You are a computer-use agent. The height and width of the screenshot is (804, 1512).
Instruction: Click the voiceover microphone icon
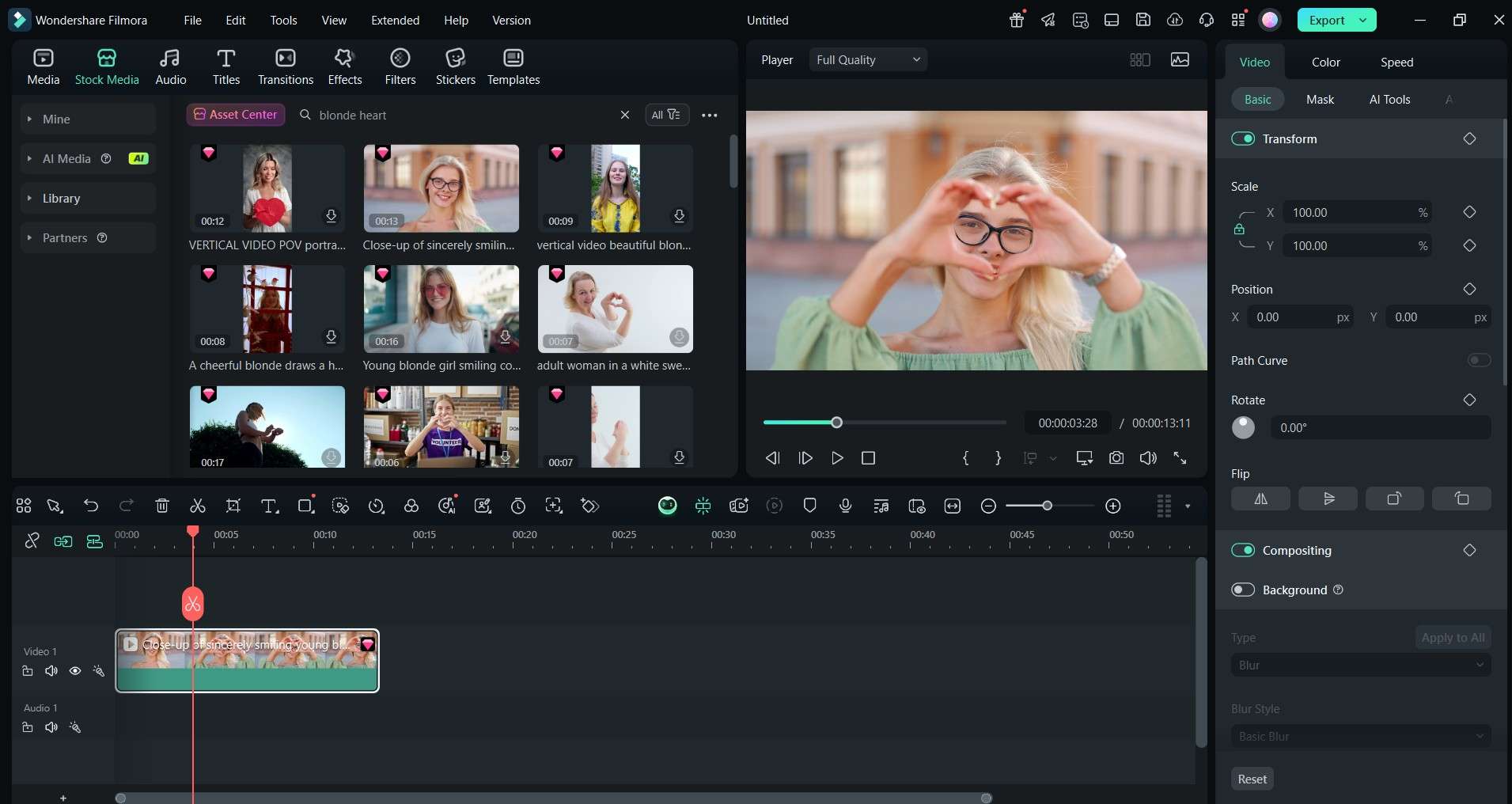click(x=846, y=506)
